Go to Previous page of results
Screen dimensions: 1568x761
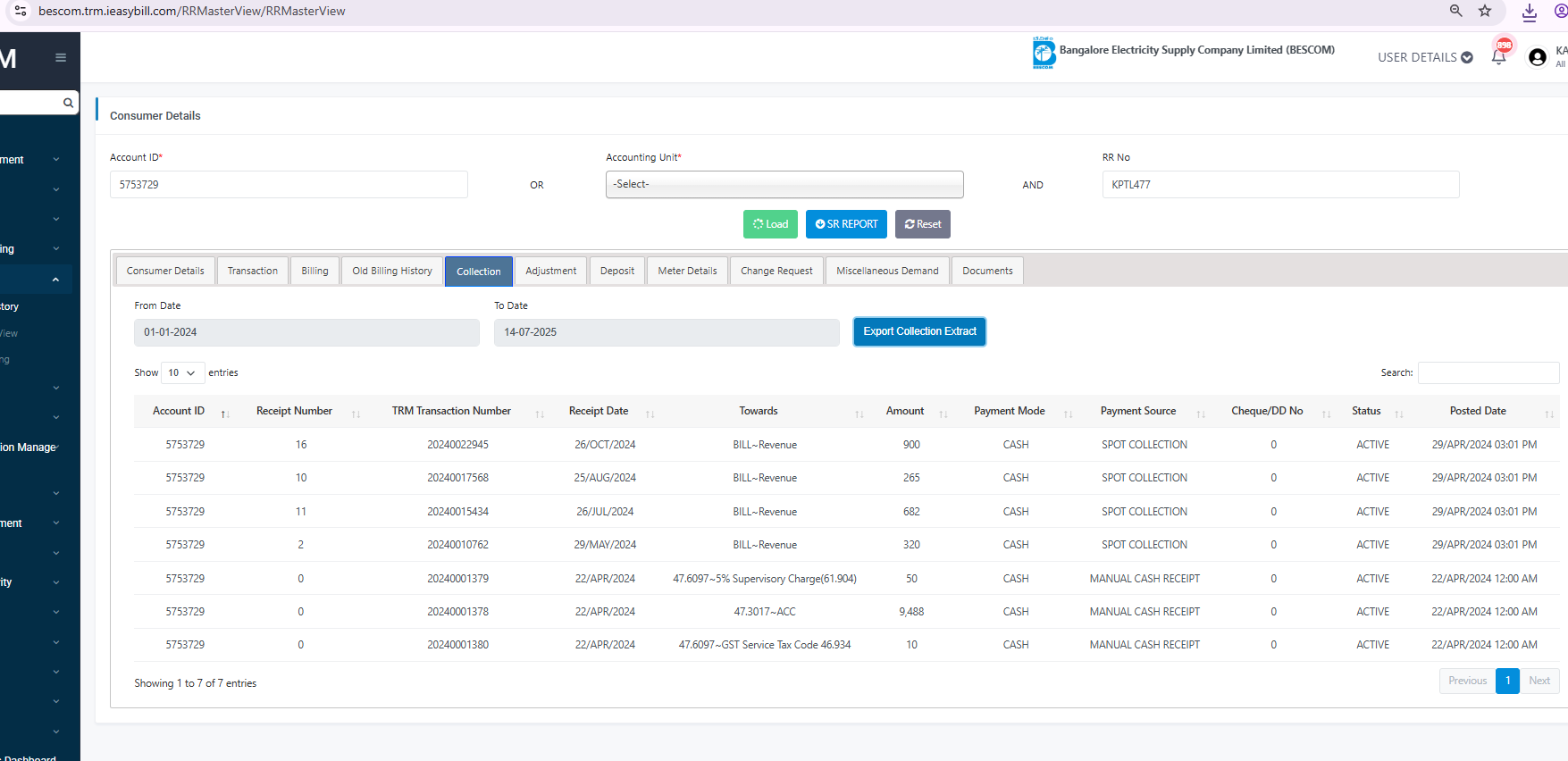pos(1467,681)
